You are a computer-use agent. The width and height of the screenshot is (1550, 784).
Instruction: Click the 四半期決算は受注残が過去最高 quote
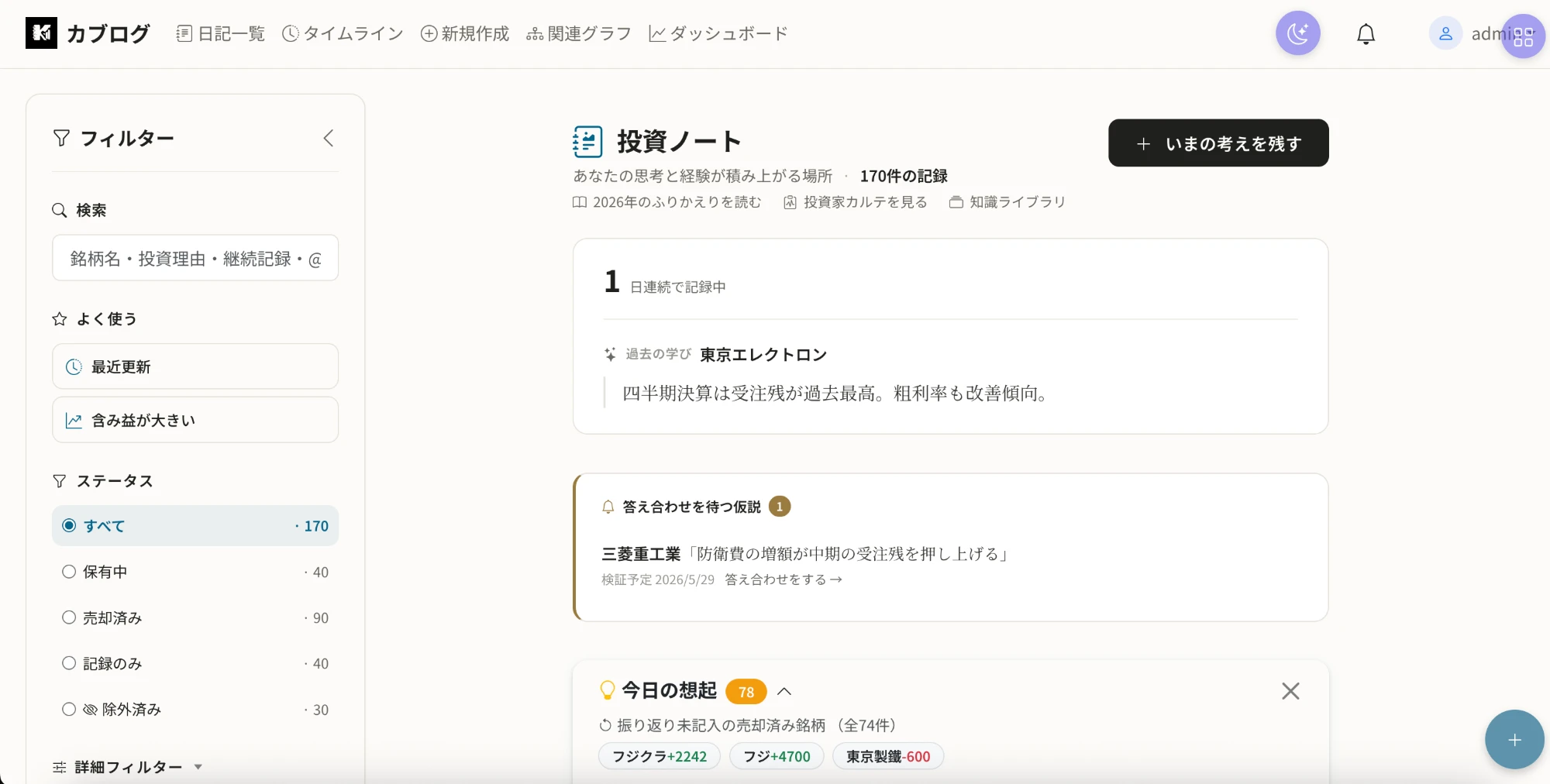point(835,394)
